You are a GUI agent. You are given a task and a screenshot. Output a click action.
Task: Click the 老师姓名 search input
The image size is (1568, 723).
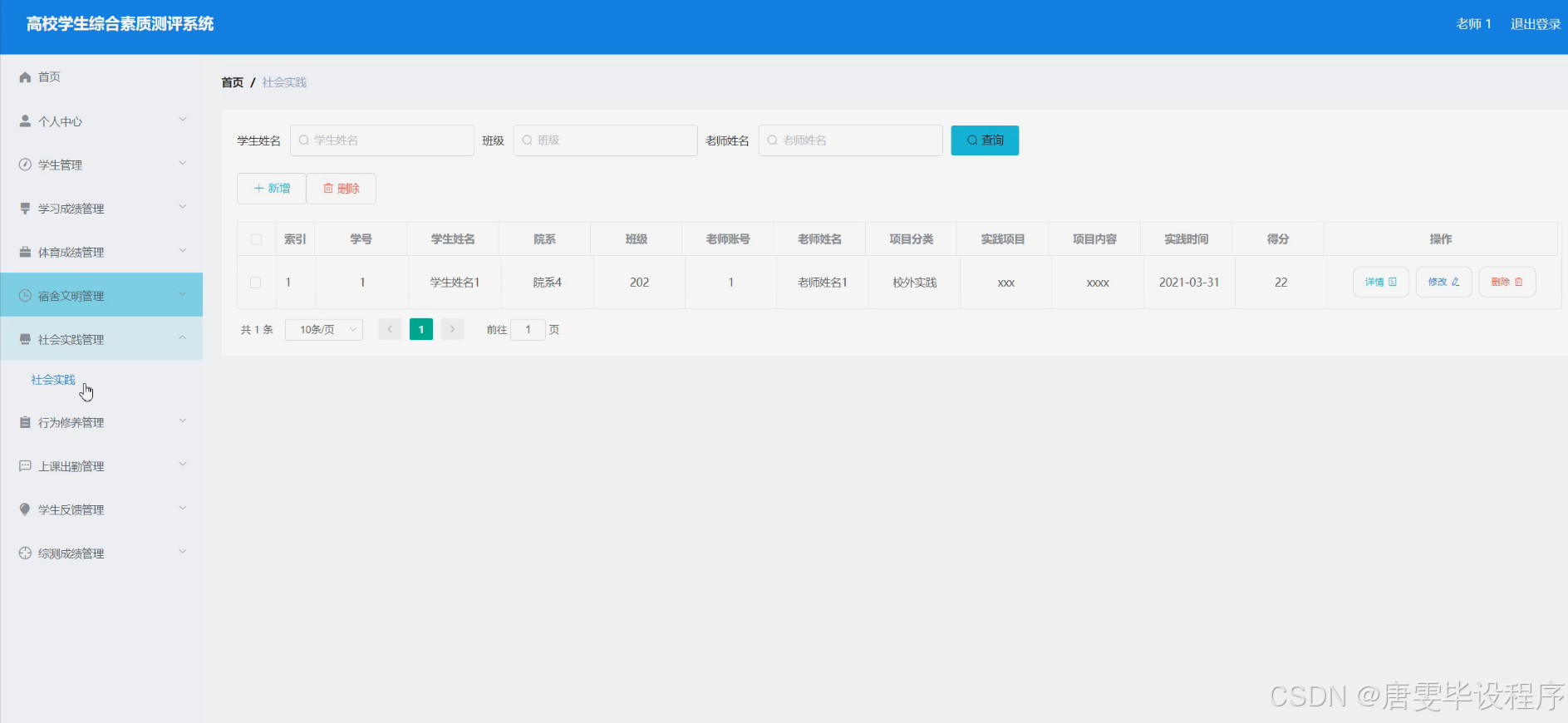(x=850, y=140)
